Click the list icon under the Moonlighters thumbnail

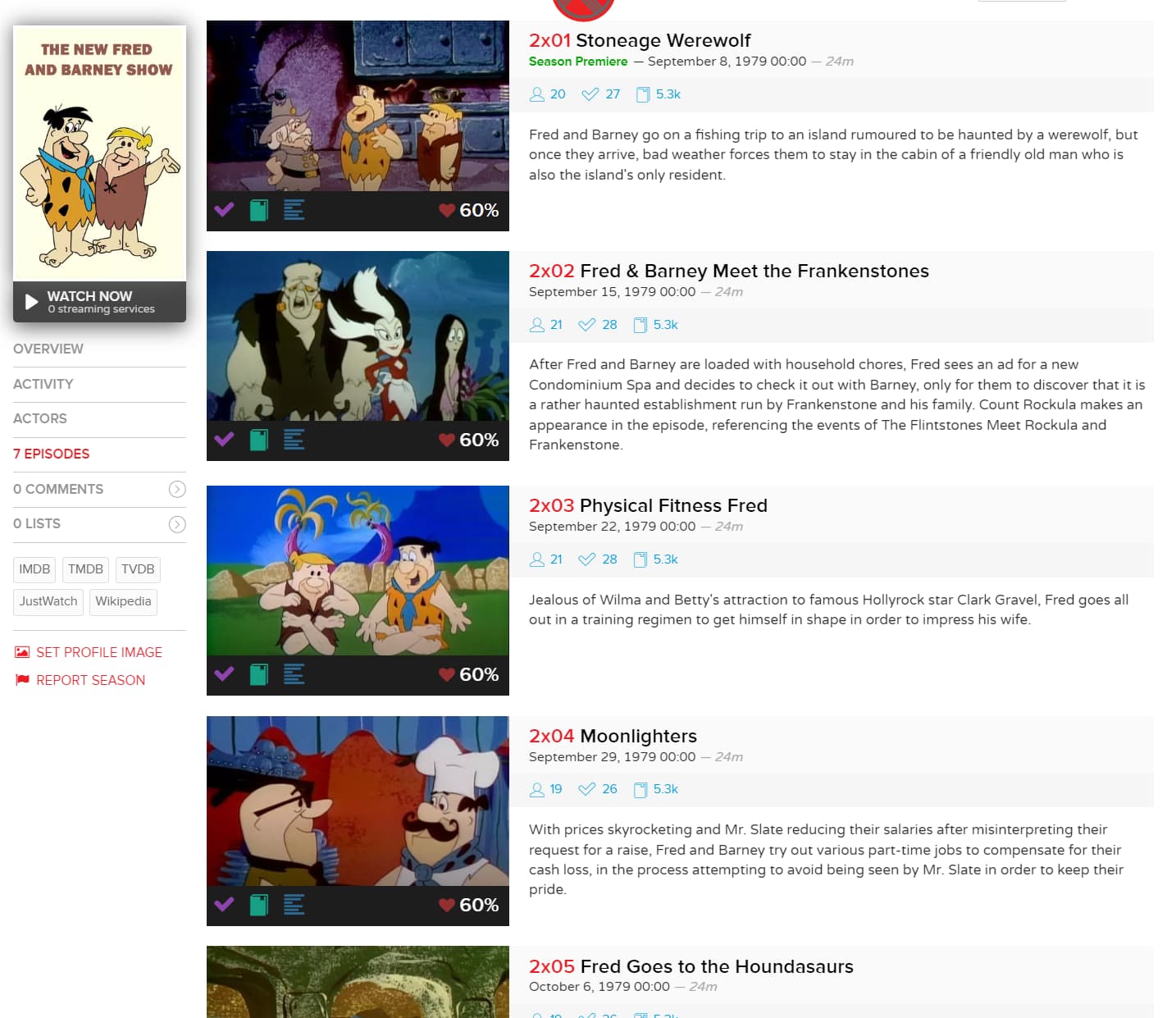pyautogui.click(x=294, y=906)
